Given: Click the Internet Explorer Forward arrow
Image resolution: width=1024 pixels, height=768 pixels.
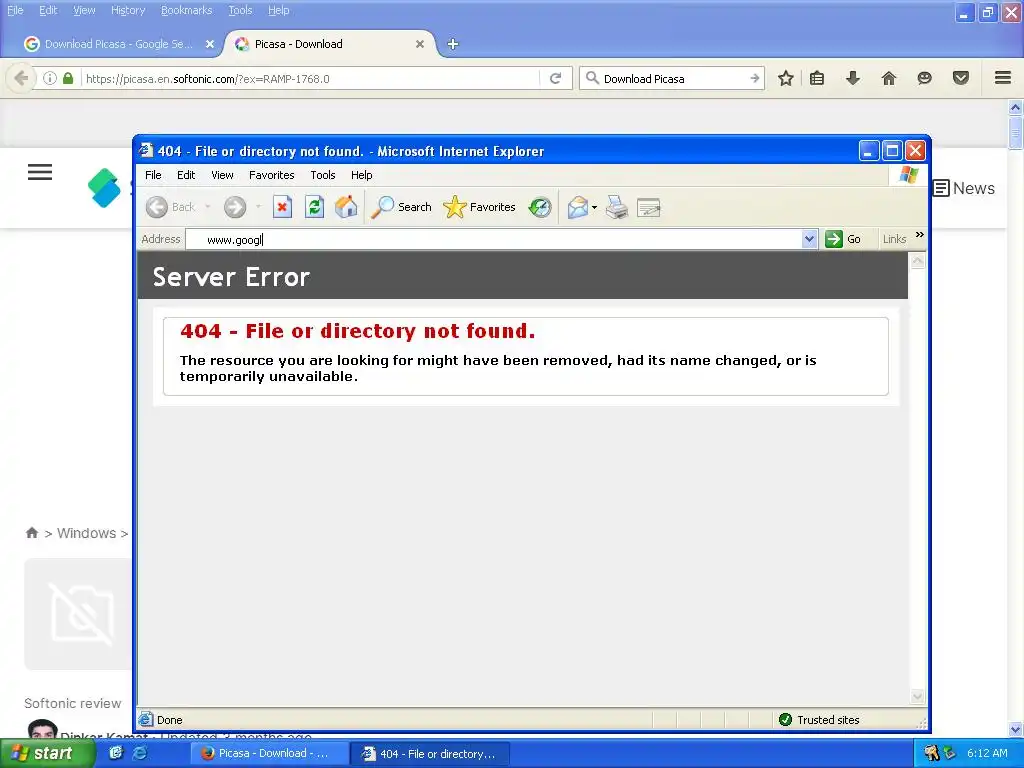Looking at the screenshot, I should click(234, 207).
